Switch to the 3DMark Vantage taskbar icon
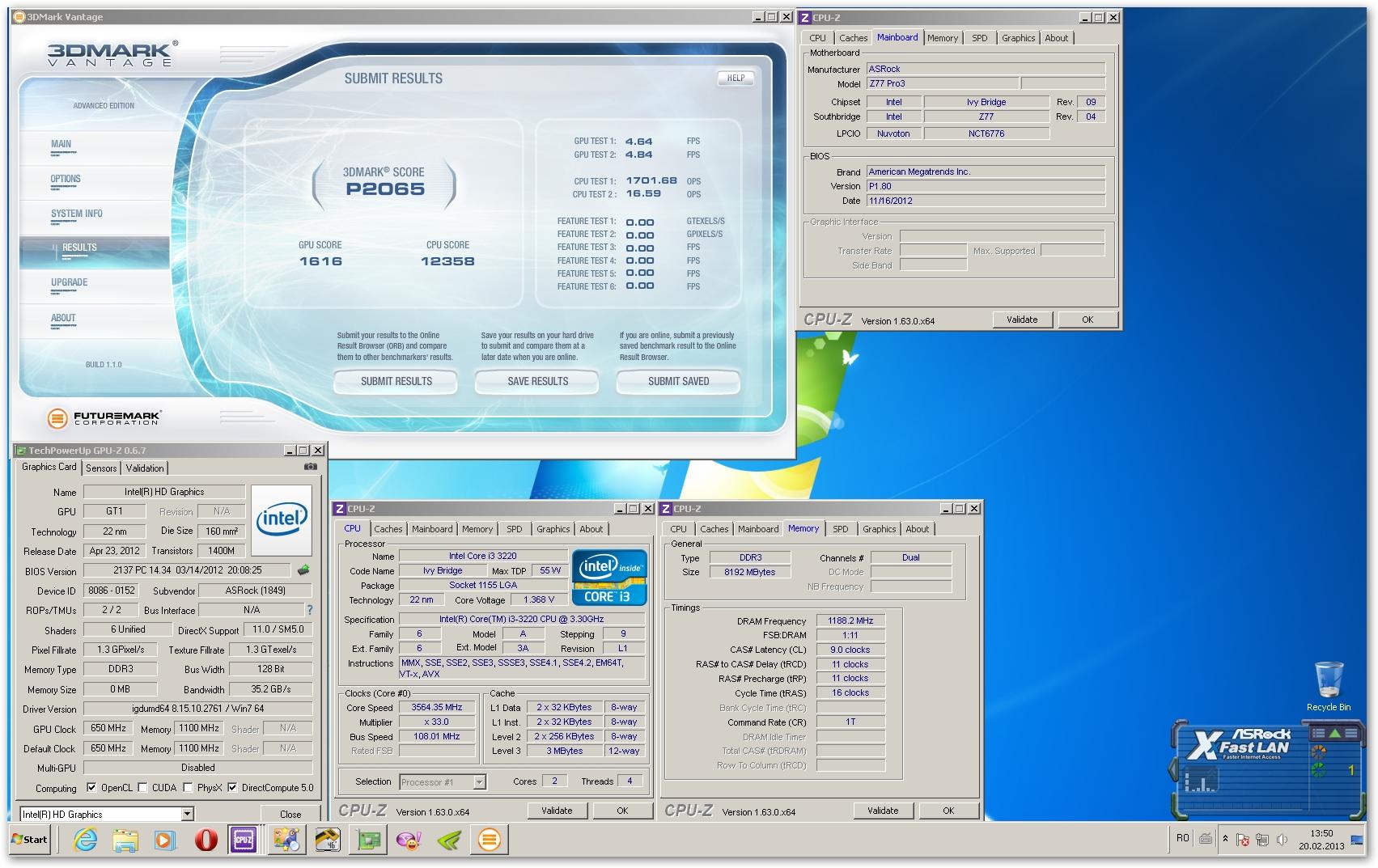This screenshot has height=868, width=1378. click(489, 840)
